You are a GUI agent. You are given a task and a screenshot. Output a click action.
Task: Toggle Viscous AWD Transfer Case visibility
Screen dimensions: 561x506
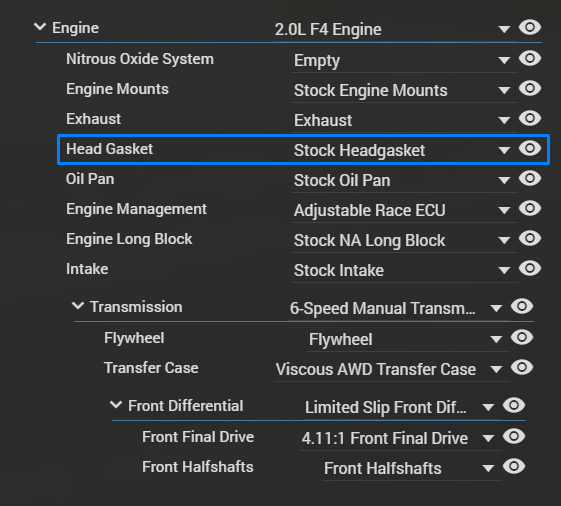[522, 367]
